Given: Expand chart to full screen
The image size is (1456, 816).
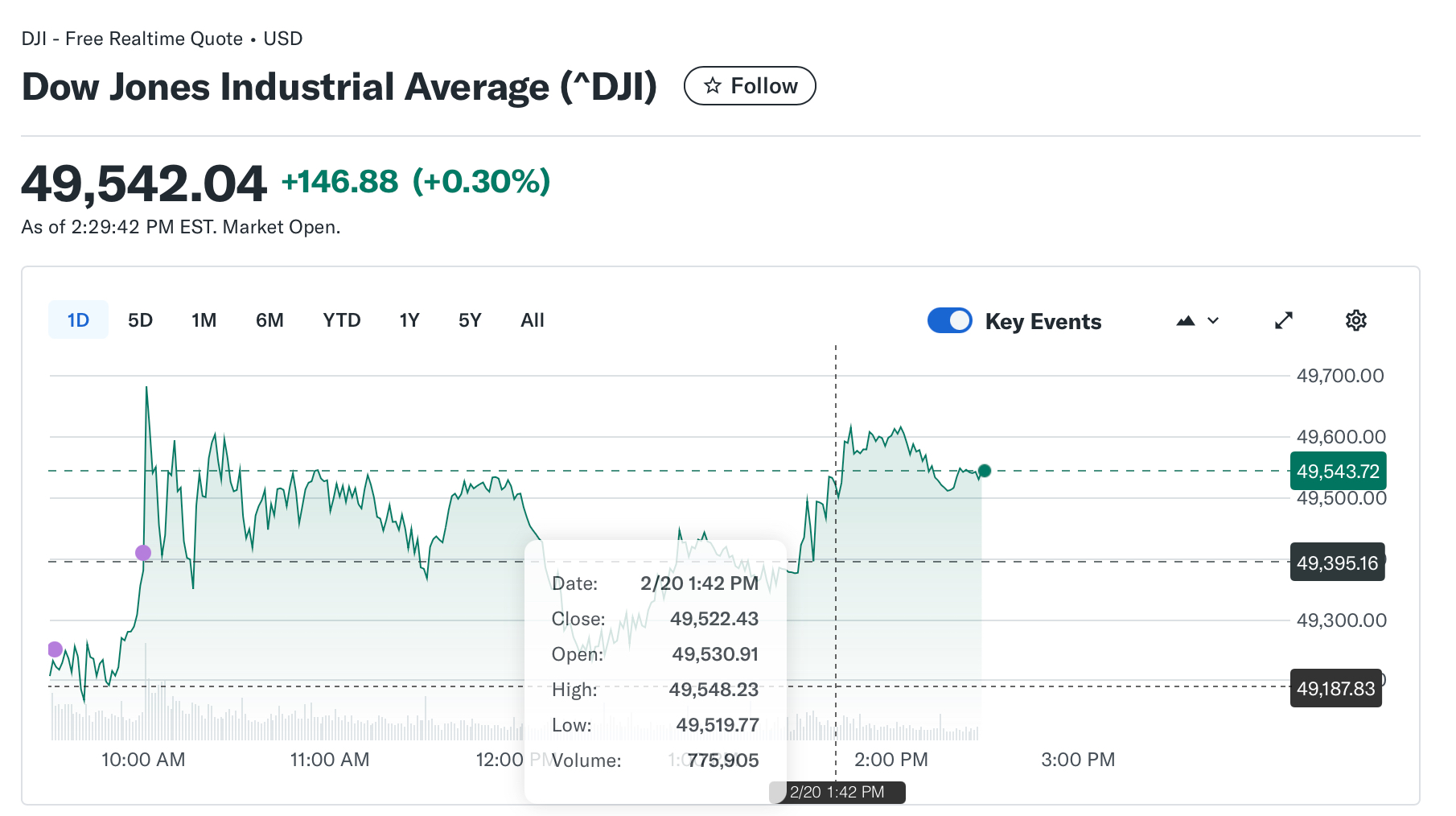Looking at the screenshot, I should pos(1284,320).
